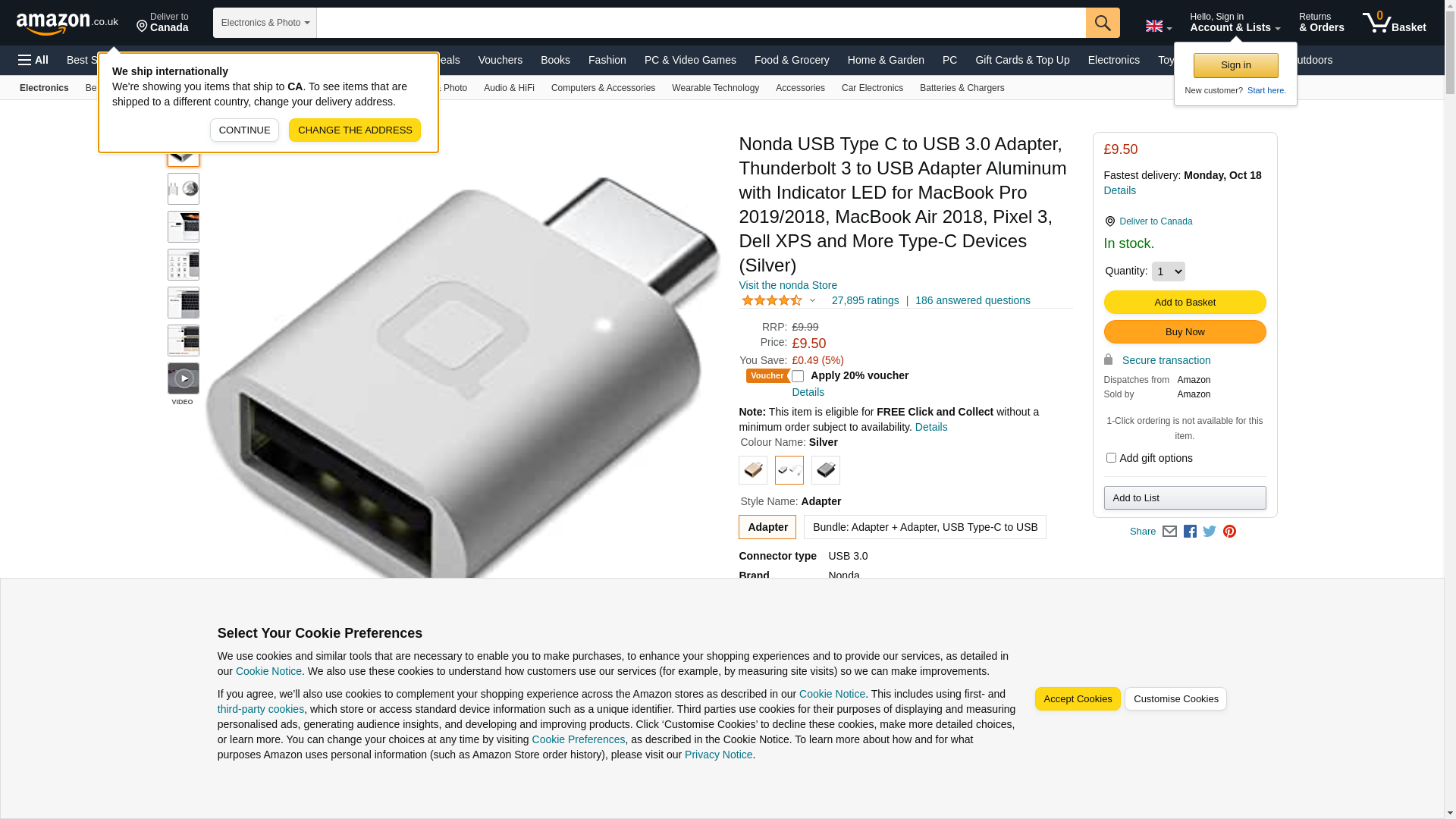Share product on Twitter icon
1456x819 pixels.
point(1210,532)
